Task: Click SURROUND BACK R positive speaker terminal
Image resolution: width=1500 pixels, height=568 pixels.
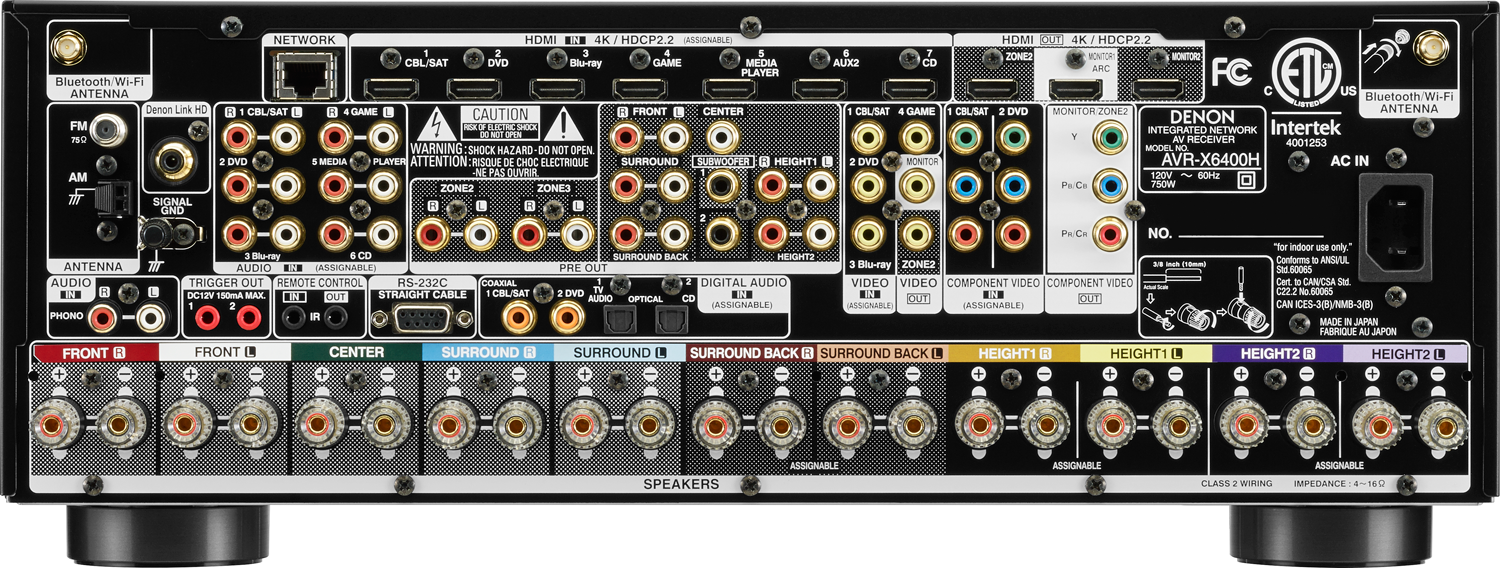Action: tap(714, 425)
